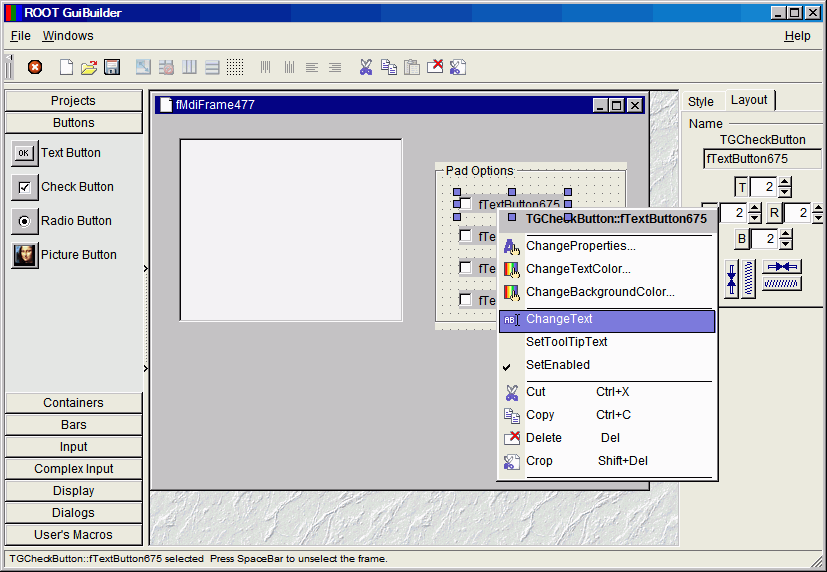Click the open folder icon in toolbar
Screen dimensions: 827x572
[89, 67]
